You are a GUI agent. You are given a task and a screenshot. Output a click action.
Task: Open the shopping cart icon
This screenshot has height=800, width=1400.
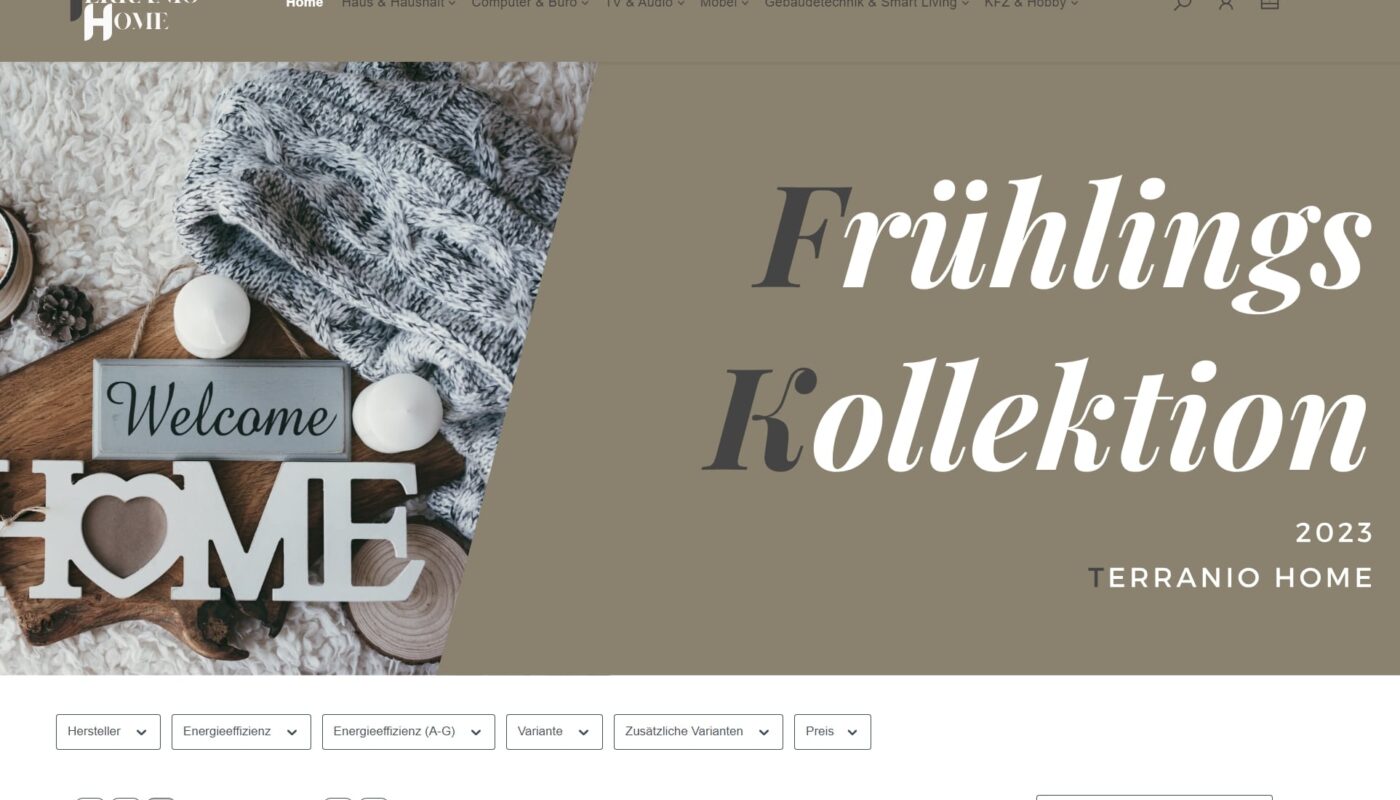[1269, 3]
